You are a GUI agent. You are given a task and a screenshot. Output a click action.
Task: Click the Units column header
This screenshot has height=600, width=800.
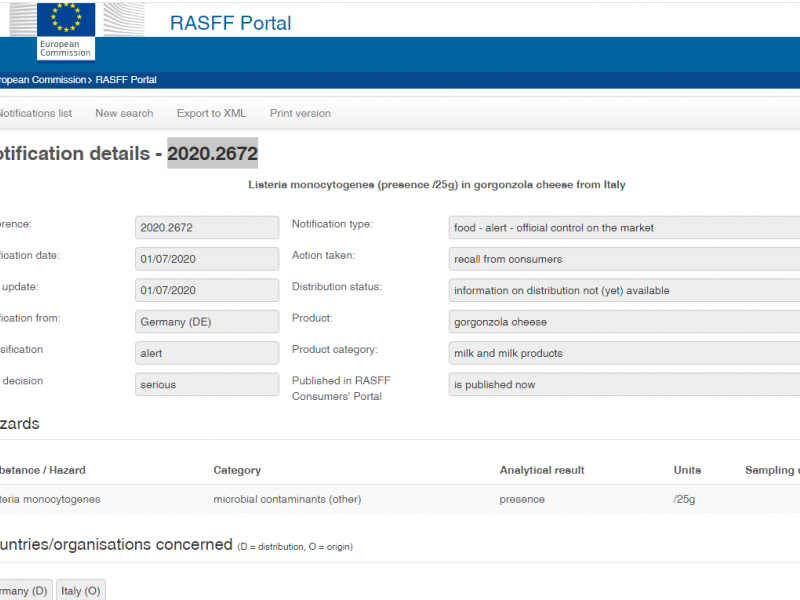tap(687, 470)
